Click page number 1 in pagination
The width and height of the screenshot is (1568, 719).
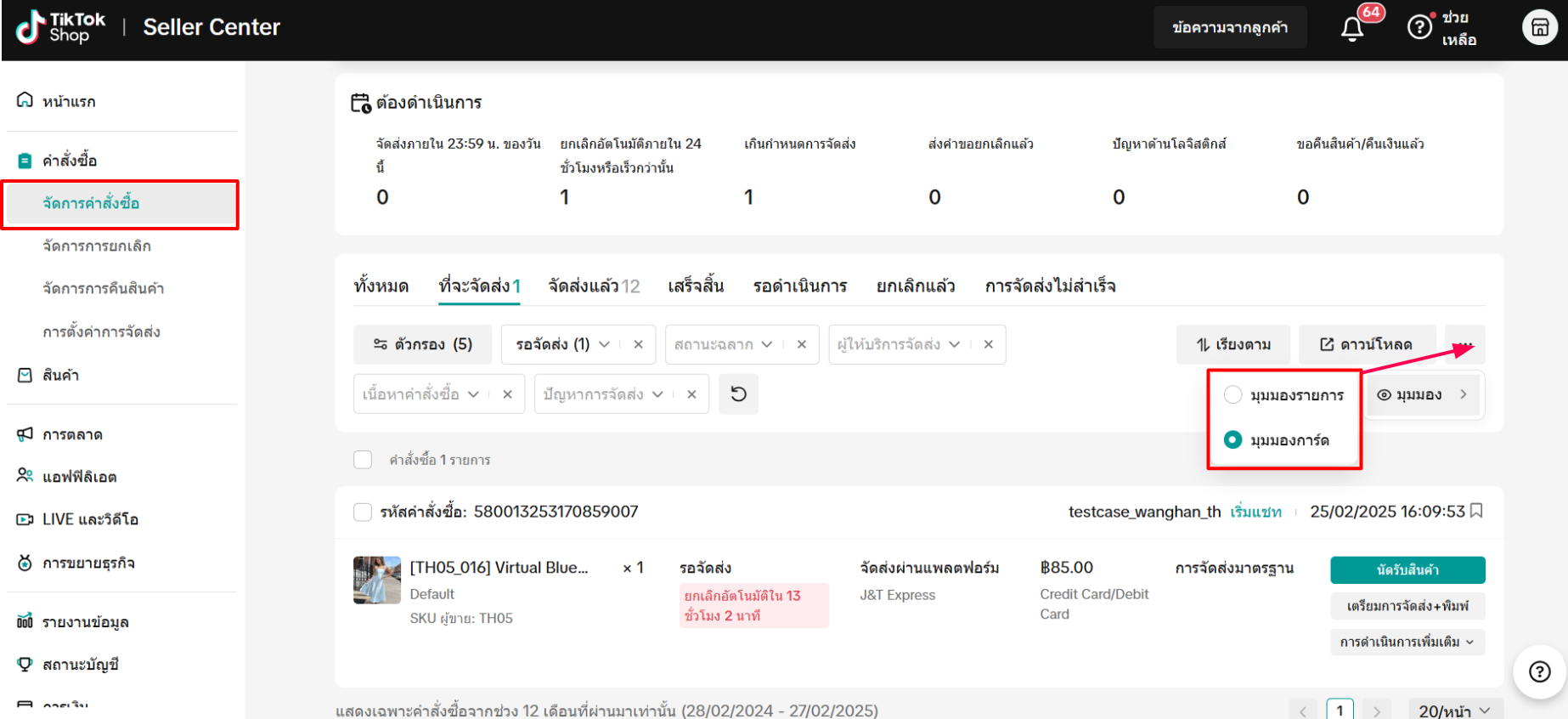(1340, 711)
